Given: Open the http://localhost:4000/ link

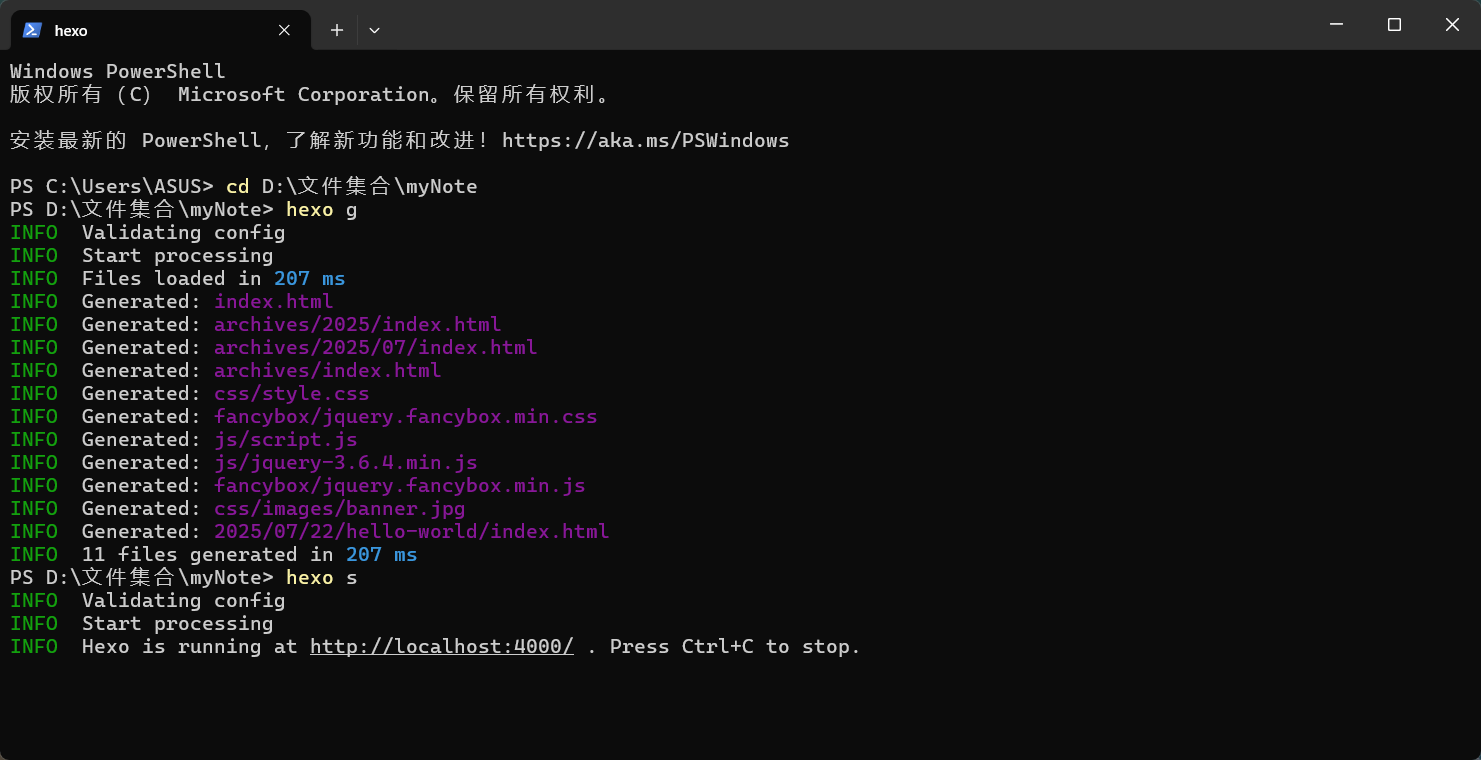Looking at the screenshot, I should 441,647.
